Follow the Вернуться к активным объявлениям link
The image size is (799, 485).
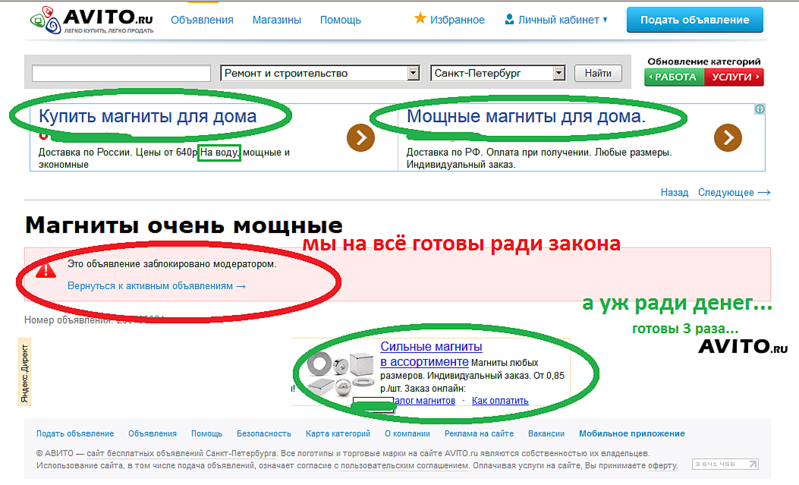tap(156, 285)
